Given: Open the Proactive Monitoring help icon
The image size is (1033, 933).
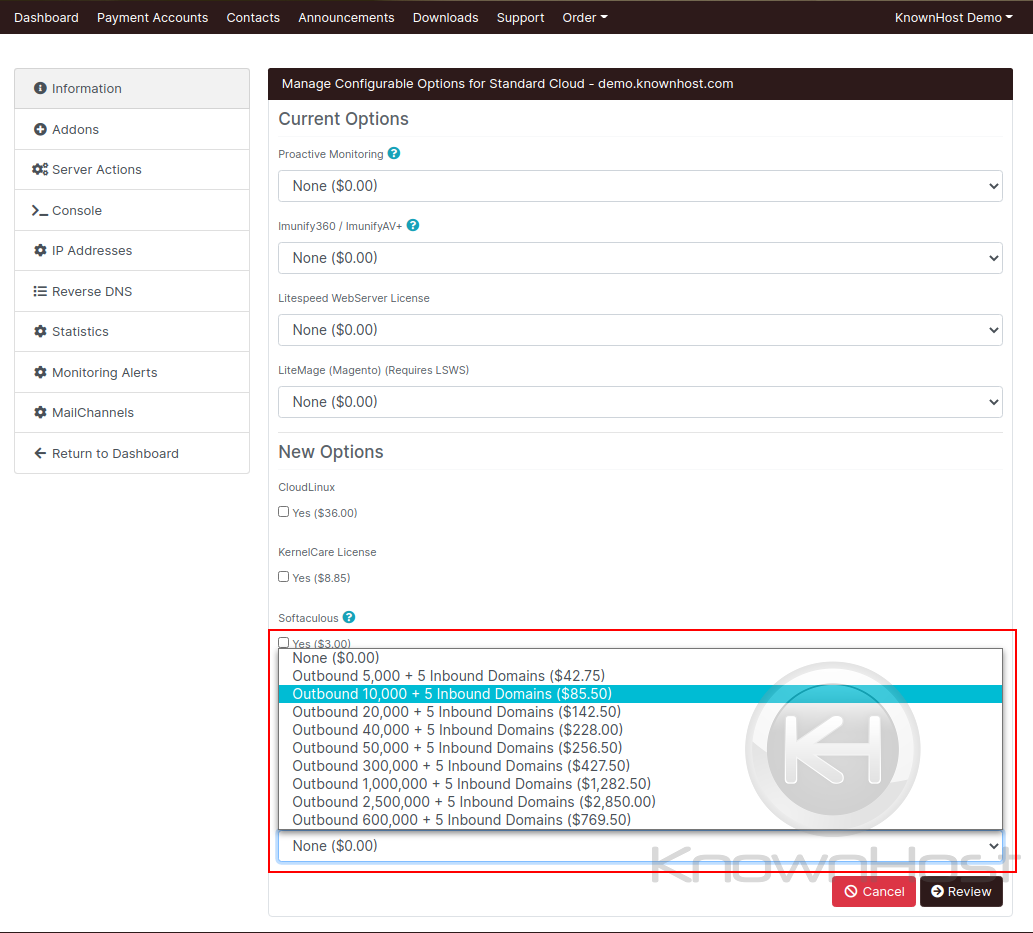Looking at the screenshot, I should 394,154.
